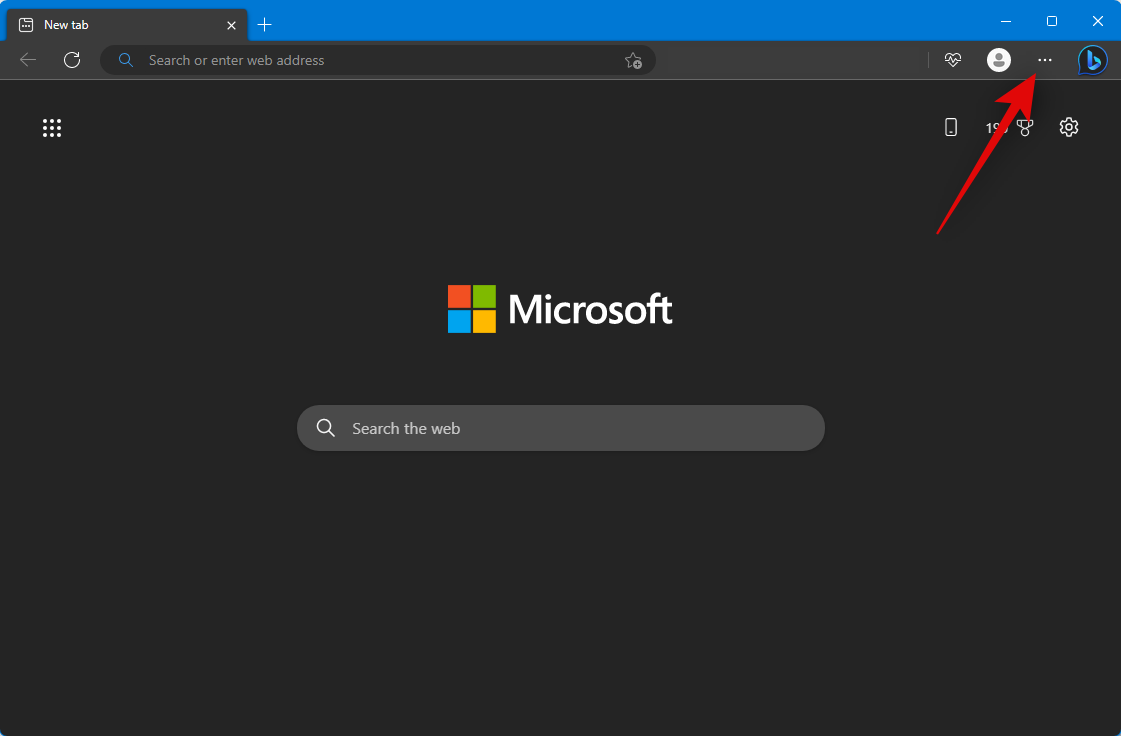The height and width of the screenshot is (736, 1121).
Task: Open Microsoft Rewards trophy points
Action: [1010, 128]
